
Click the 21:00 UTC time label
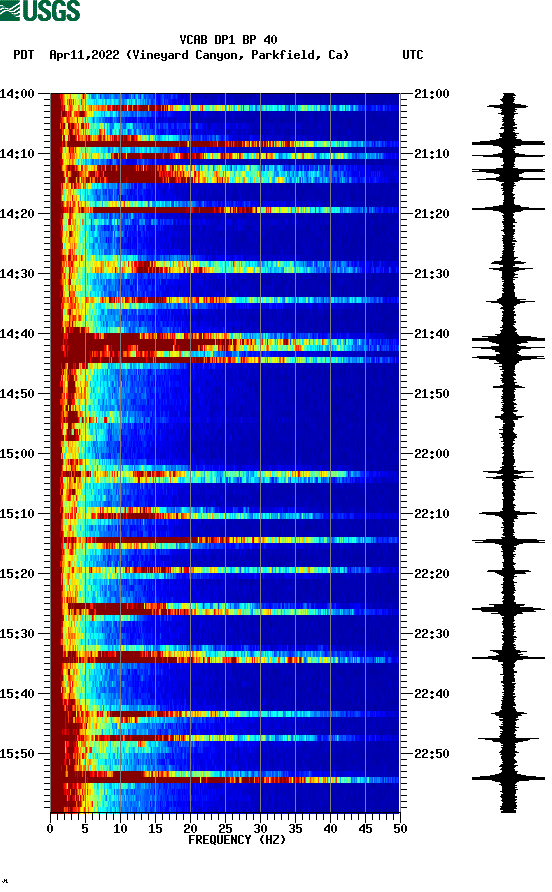432,94
